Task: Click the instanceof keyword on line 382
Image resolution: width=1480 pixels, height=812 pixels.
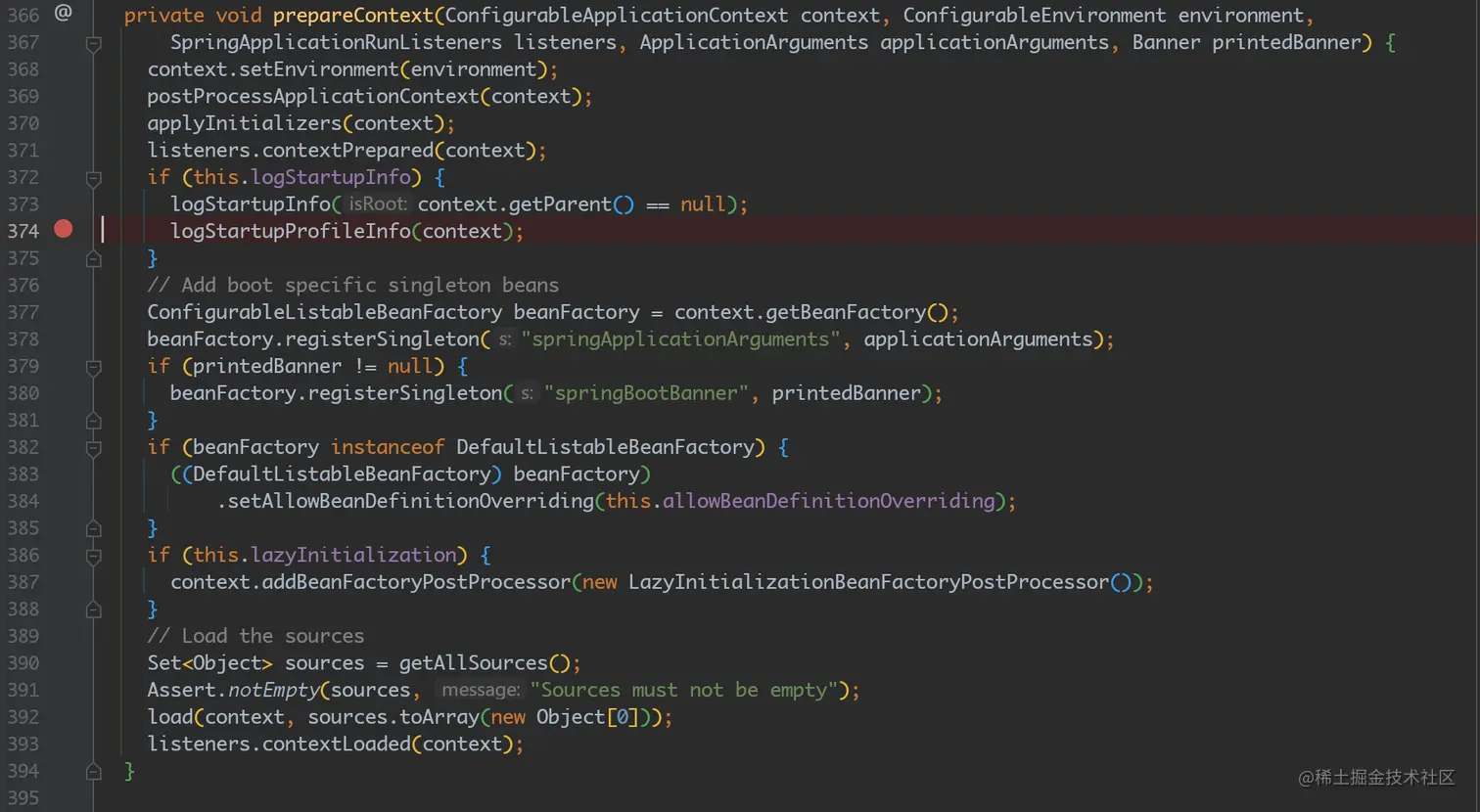Action: tap(388, 447)
